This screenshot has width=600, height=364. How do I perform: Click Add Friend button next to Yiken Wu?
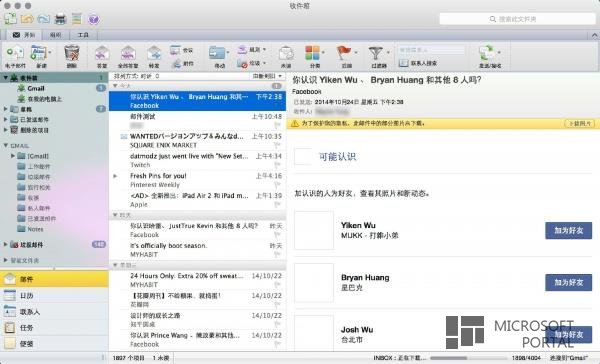click(x=568, y=230)
